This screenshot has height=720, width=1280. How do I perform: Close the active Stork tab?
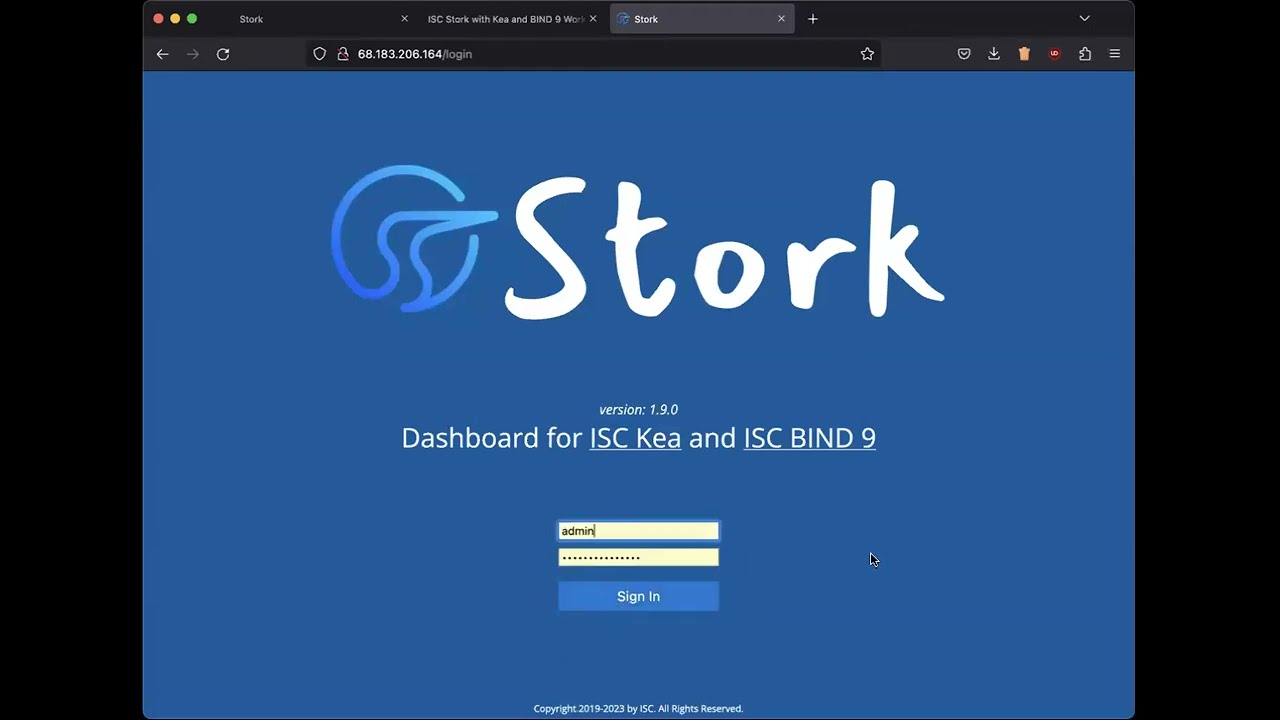click(781, 19)
